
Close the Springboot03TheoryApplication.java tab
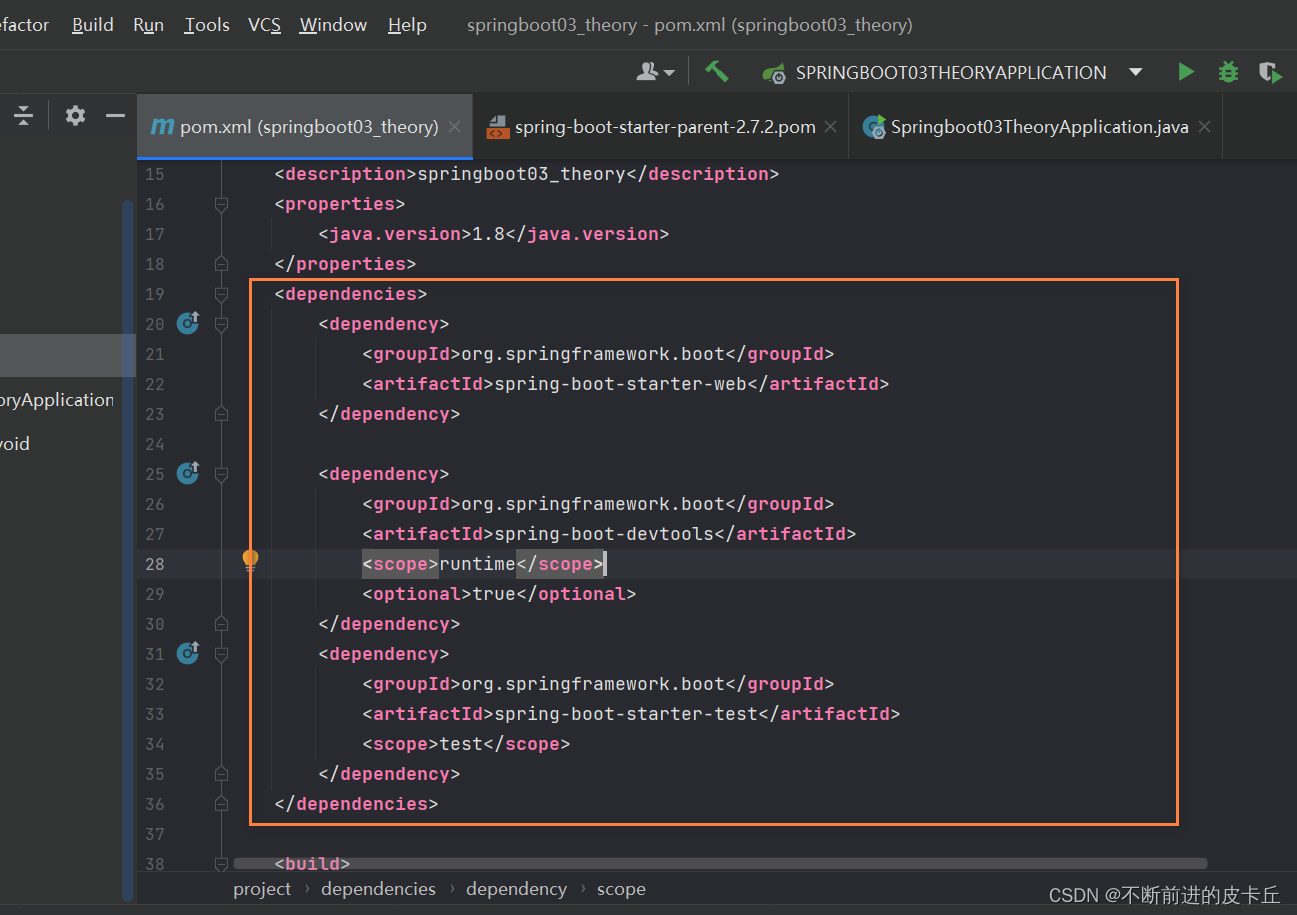click(1204, 127)
